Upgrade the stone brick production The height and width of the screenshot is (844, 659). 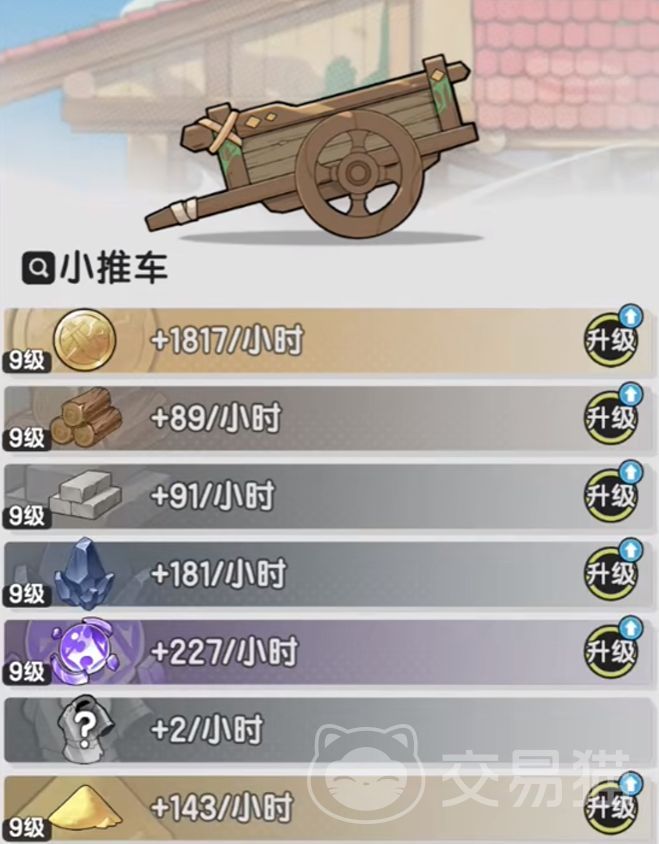point(613,492)
